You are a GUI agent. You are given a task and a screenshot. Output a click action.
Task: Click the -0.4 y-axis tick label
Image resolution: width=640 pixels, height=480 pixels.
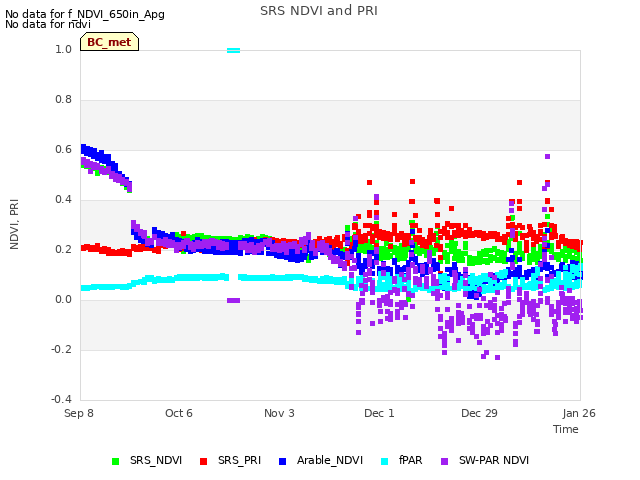click(61, 400)
